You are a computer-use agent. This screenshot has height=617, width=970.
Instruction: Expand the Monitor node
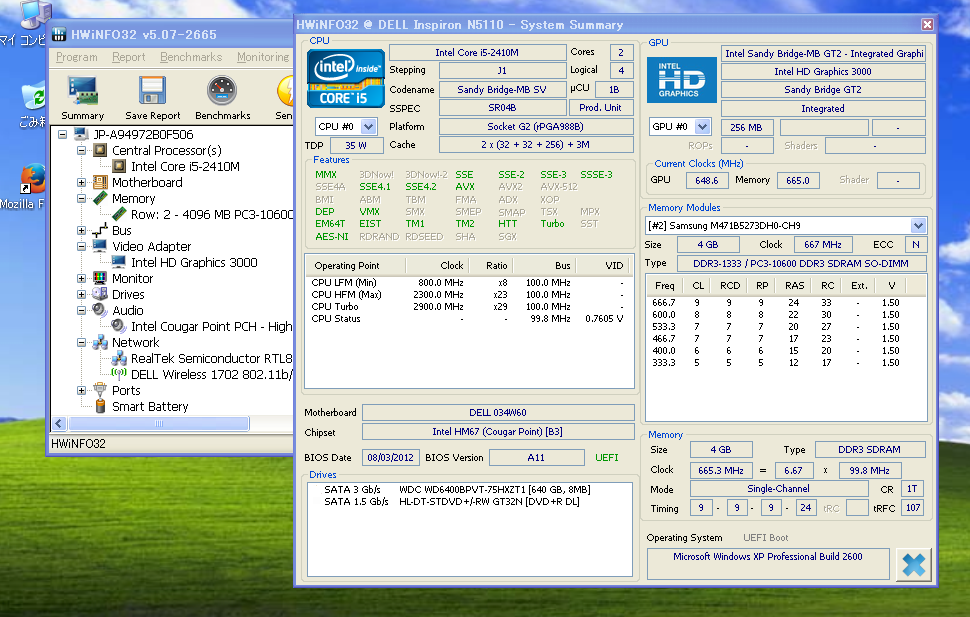[x=81, y=278]
